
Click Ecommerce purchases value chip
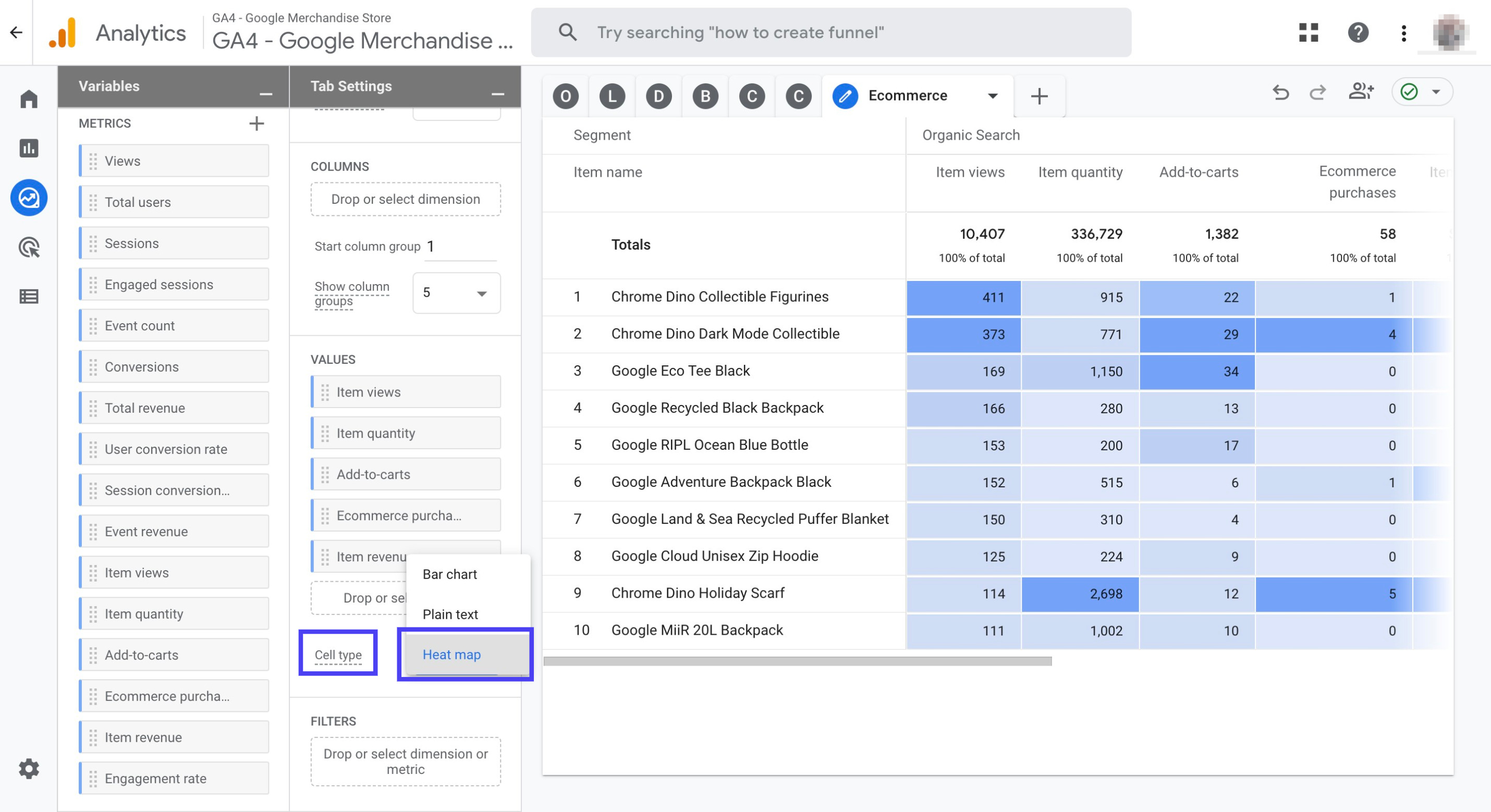[x=406, y=515]
